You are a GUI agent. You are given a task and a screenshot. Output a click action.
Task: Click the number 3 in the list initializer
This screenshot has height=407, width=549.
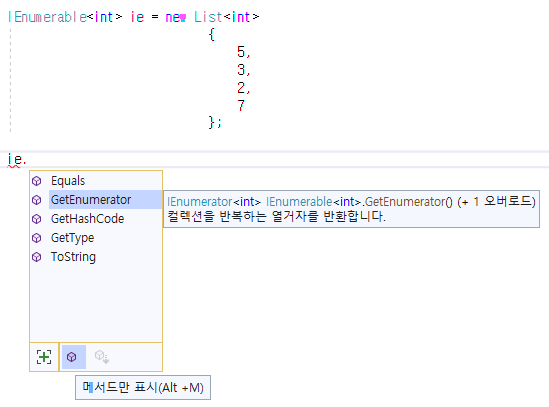click(x=241, y=70)
